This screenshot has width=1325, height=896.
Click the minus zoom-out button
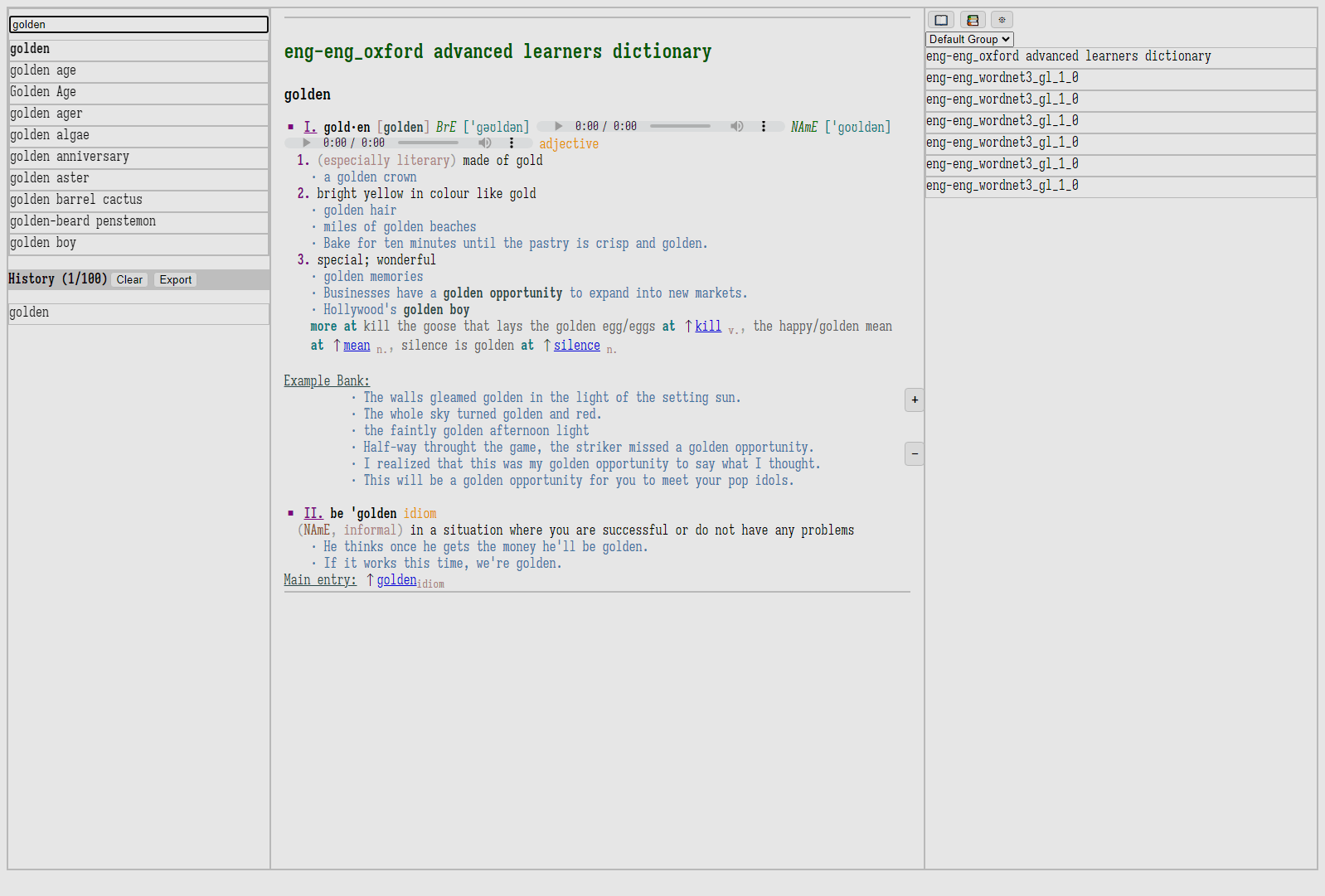[915, 453]
